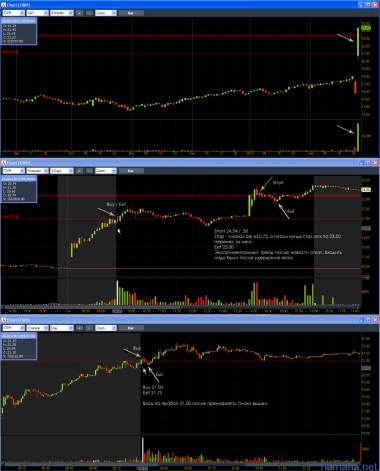Click plus zoom-in button in daily chart toolbar
Viewport: 380px width, 471px height.
point(79,13)
